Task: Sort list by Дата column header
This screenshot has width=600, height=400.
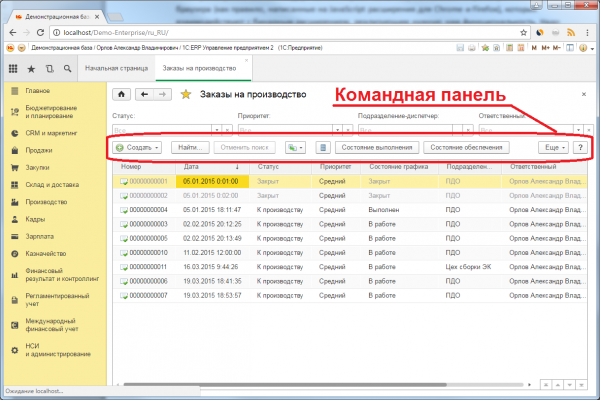Action: click(193, 167)
